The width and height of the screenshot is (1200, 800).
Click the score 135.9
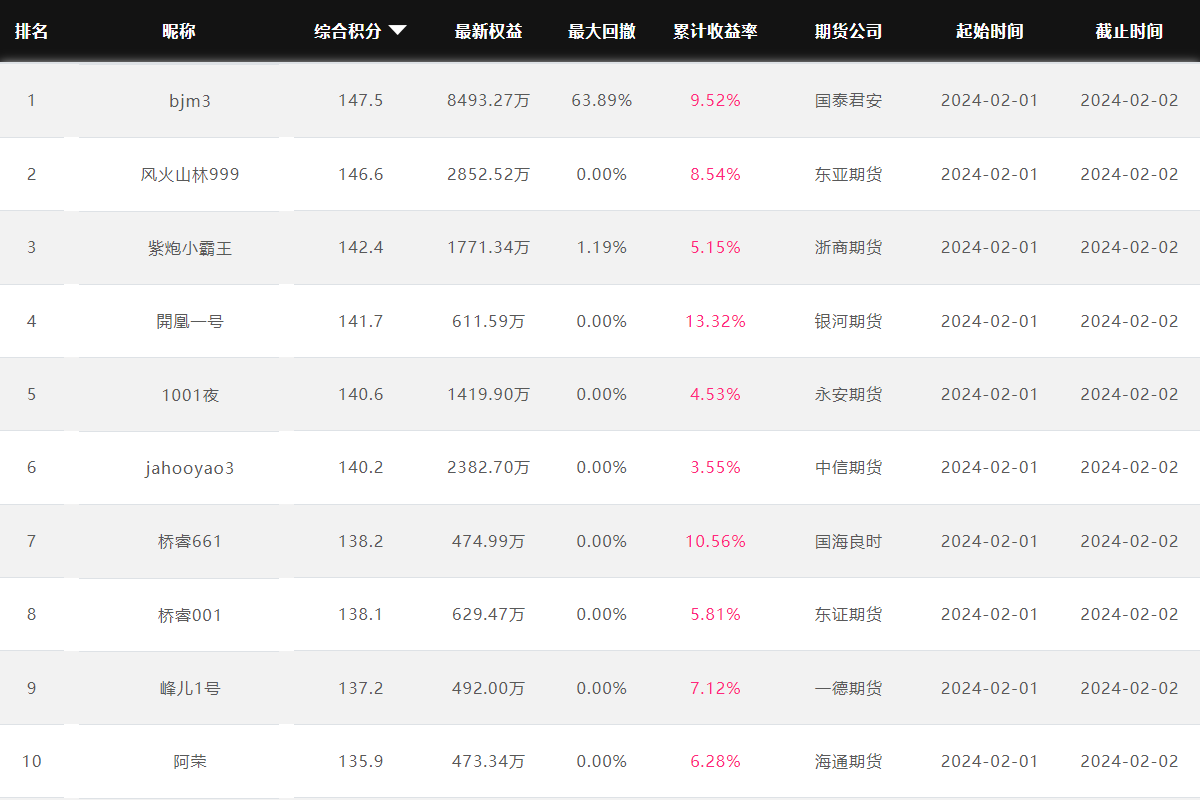pyautogui.click(x=361, y=761)
